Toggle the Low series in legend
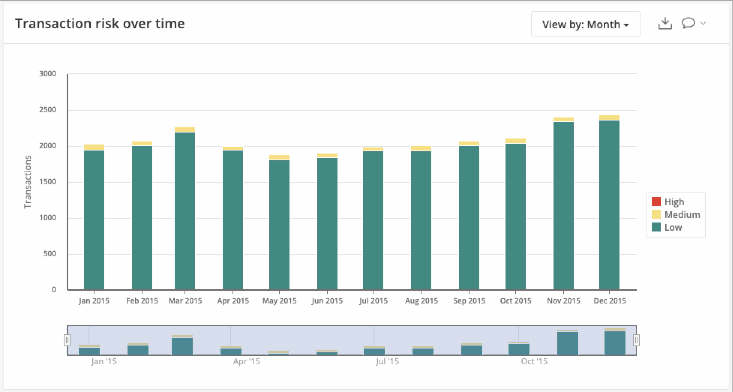This screenshot has height=392, width=733. pyautogui.click(x=667, y=228)
